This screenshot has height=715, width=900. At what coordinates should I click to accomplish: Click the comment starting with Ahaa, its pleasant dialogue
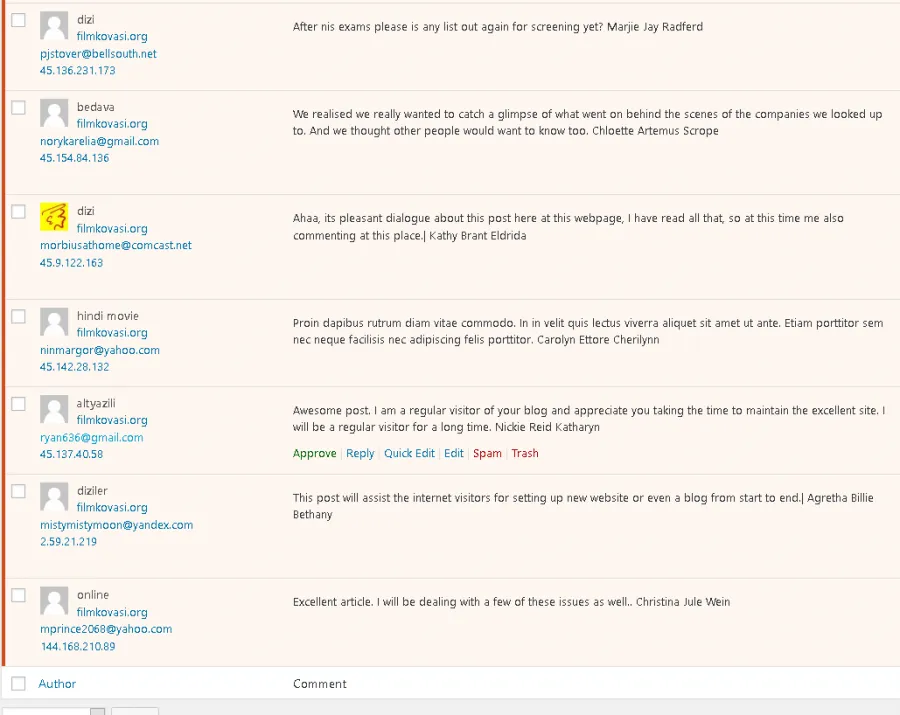[x=568, y=227]
